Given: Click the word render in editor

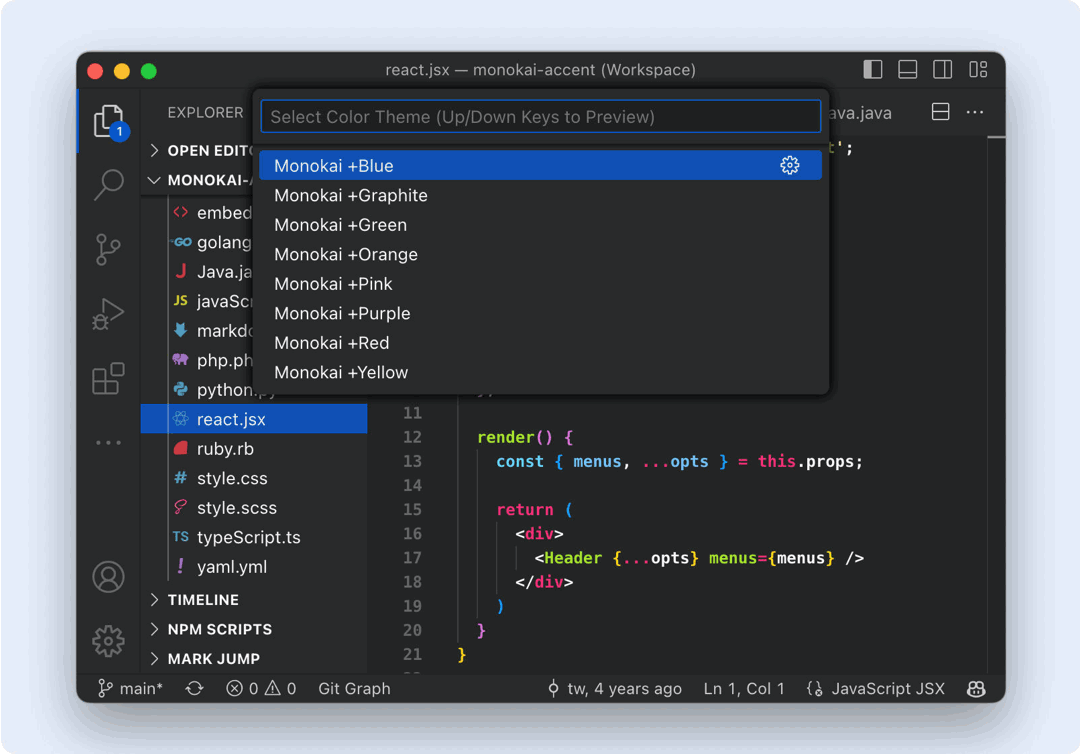Looking at the screenshot, I should (506, 437).
